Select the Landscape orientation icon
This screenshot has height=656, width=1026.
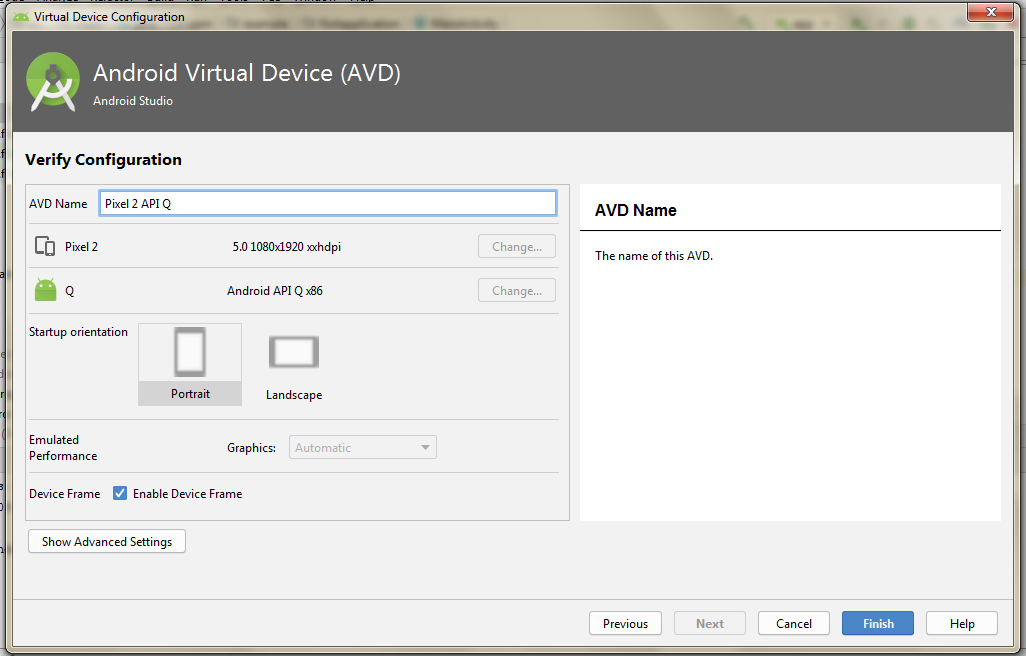tap(293, 352)
